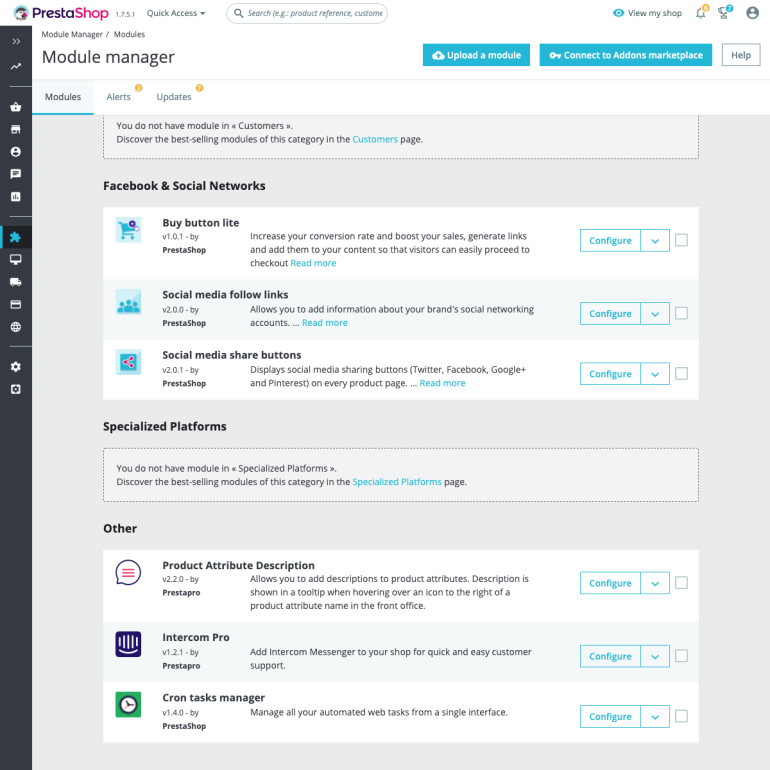Viewport: 770px width, 770px height.
Task: Expand Social media share buttons actions dropdown
Action: pyautogui.click(x=655, y=374)
